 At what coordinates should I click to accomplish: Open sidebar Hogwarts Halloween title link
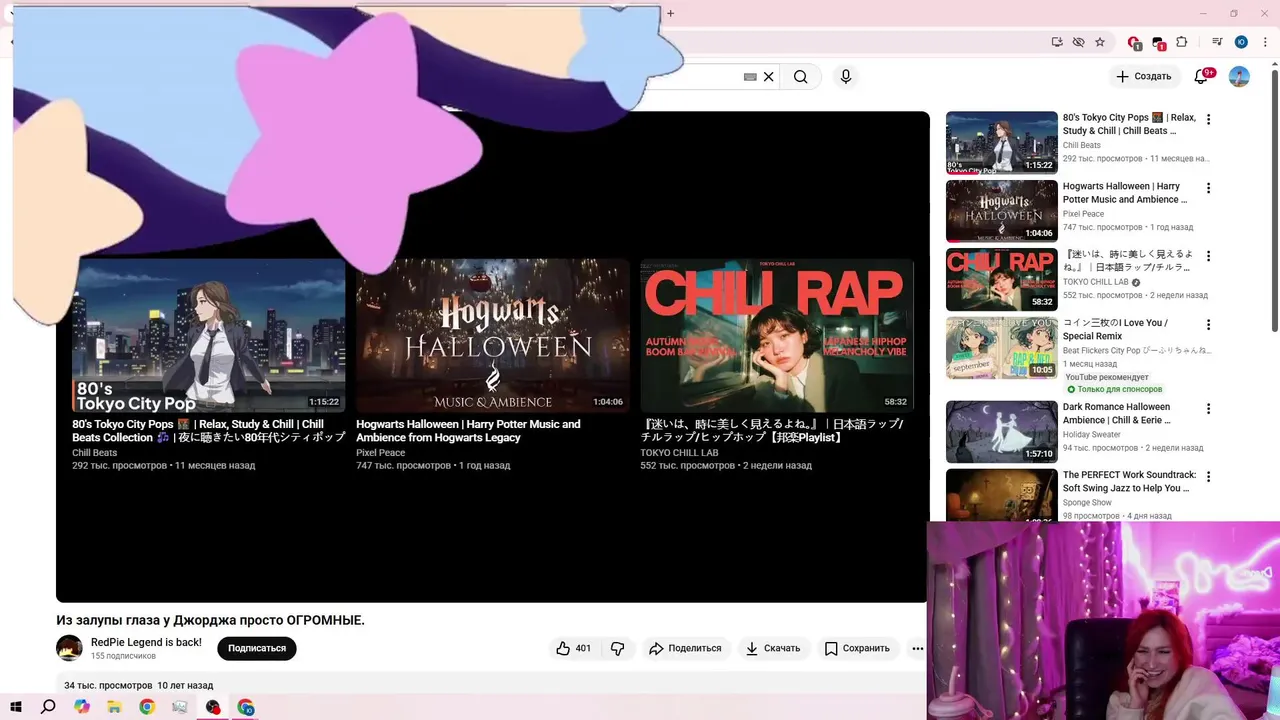click(x=1125, y=193)
